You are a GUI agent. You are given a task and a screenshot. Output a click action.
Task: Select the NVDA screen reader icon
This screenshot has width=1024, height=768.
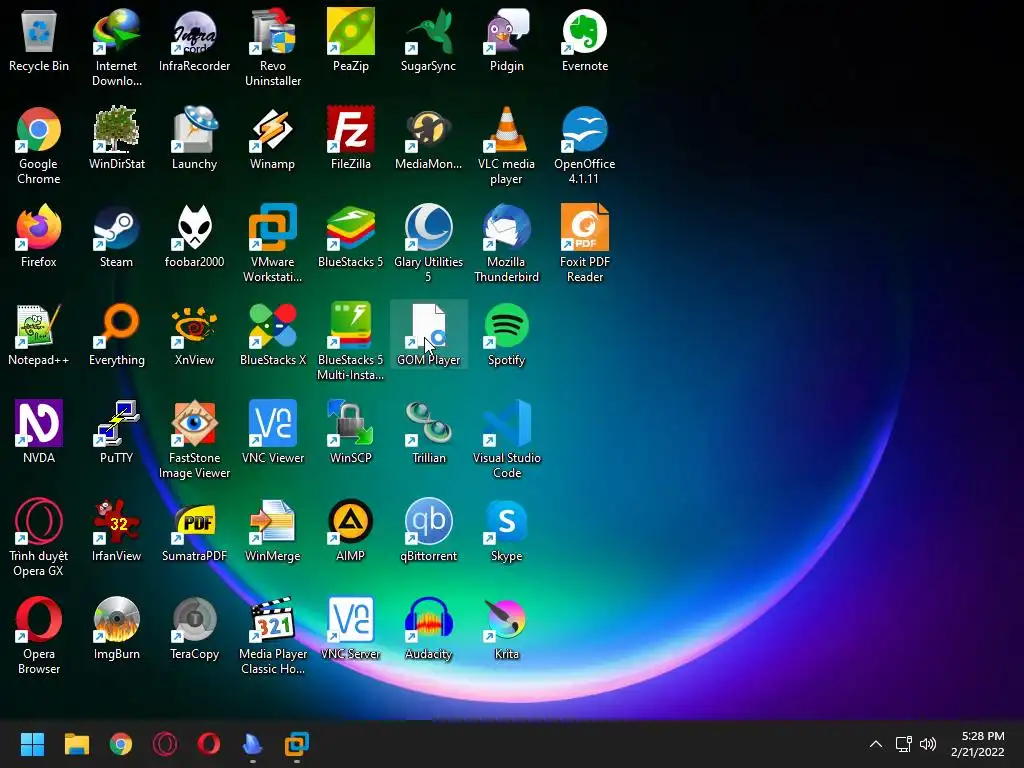(39, 423)
